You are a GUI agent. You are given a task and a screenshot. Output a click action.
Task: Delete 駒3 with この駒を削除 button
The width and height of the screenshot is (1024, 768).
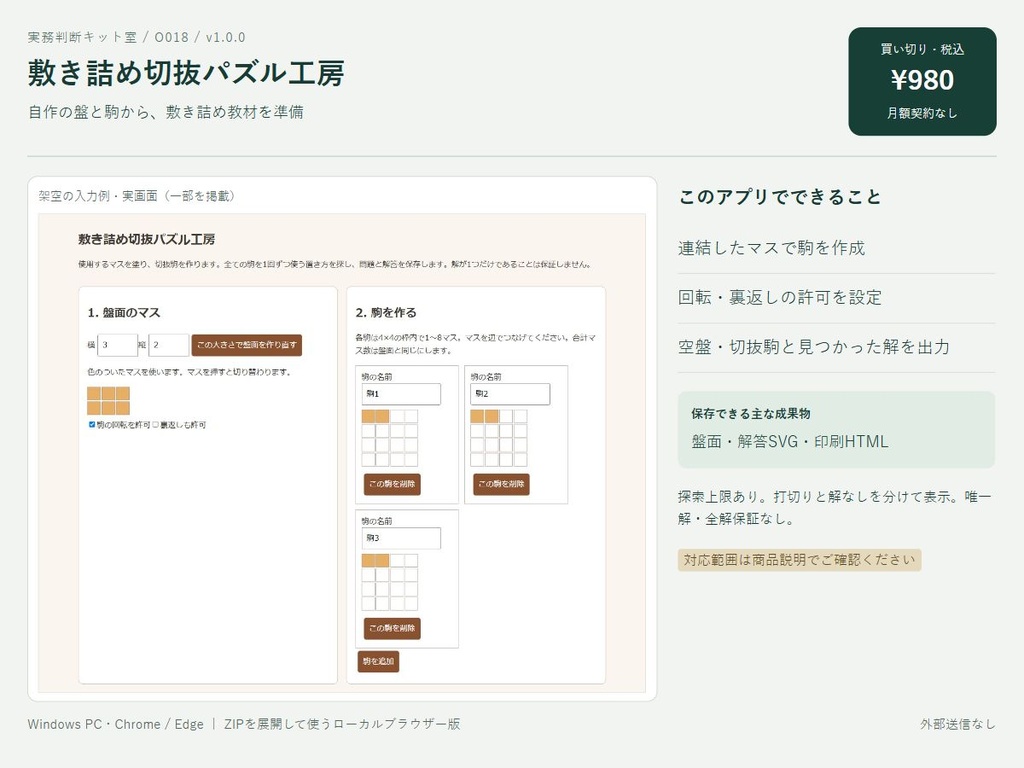click(392, 629)
